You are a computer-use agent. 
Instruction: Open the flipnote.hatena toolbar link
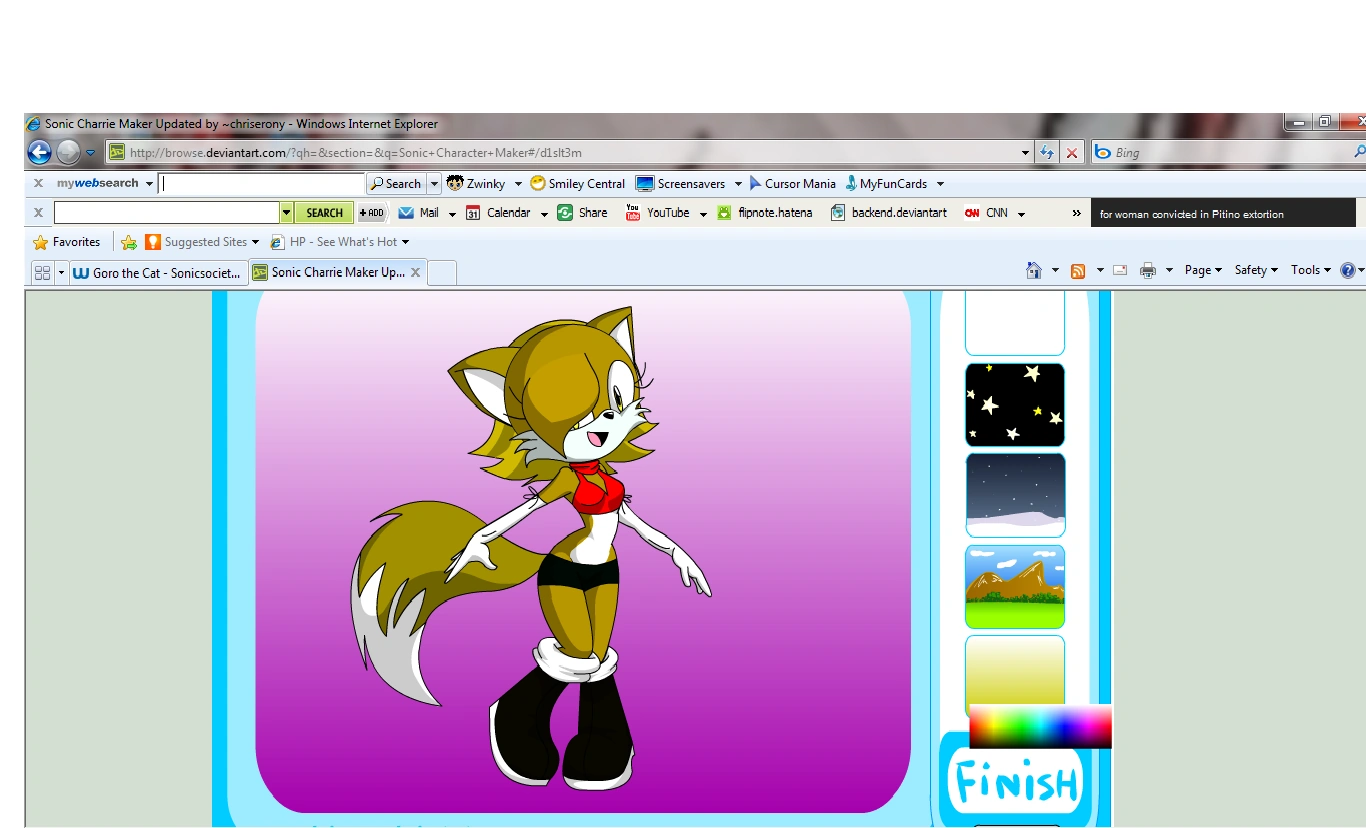coord(765,213)
